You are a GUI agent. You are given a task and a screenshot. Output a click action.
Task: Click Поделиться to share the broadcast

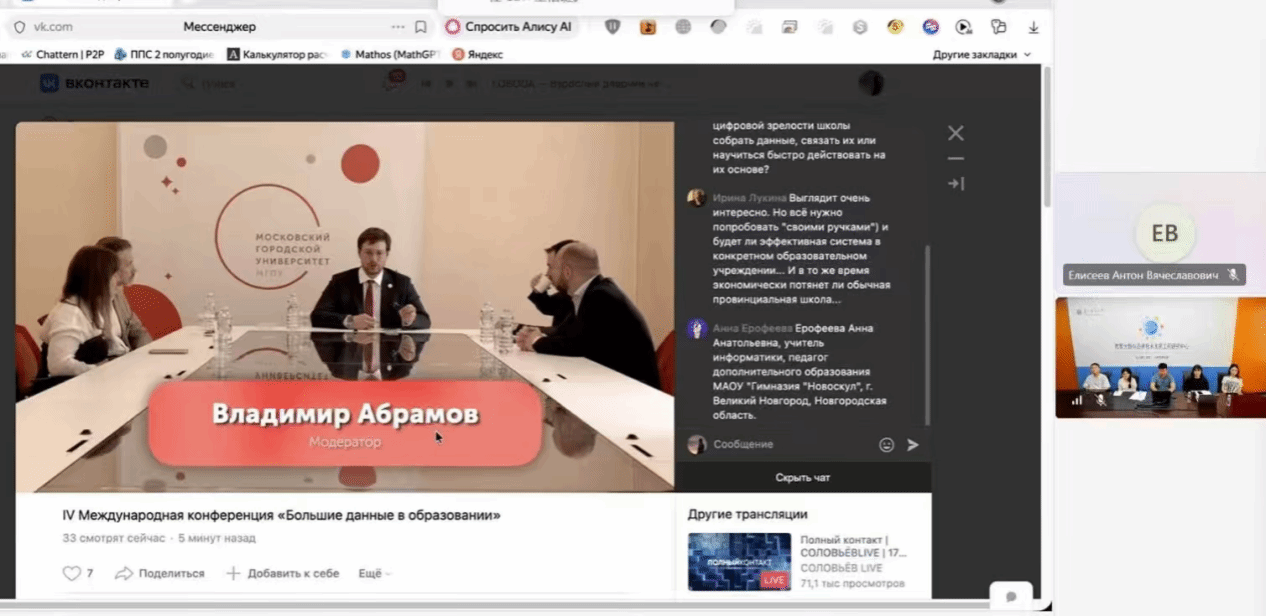point(160,574)
